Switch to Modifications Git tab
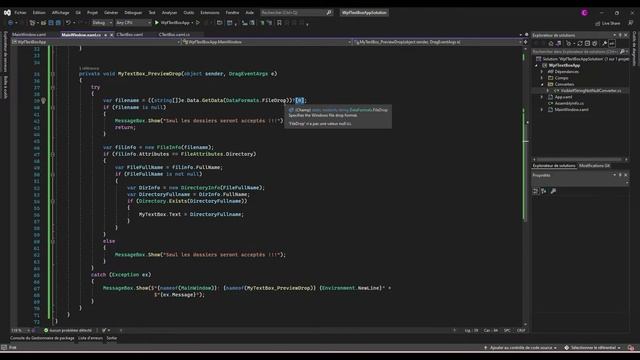This screenshot has width=640, height=360. (x=594, y=166)
